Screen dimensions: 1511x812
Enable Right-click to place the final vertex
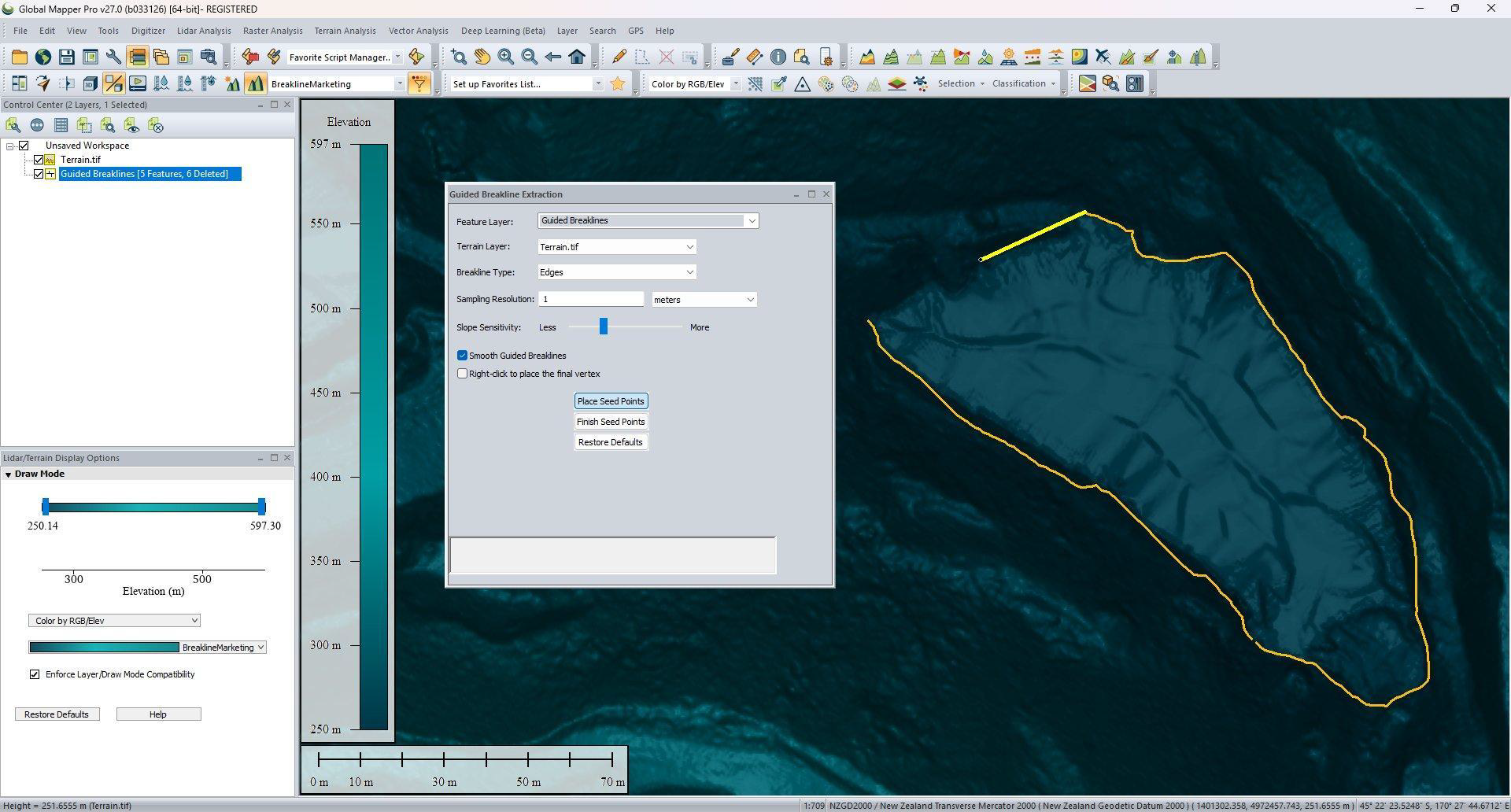click(463, 374)
